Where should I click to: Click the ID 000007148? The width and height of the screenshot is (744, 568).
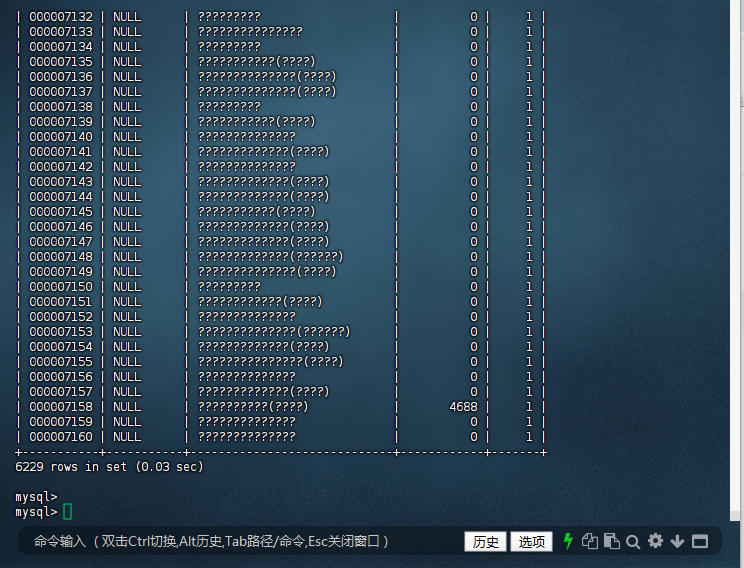pos(61,257)
